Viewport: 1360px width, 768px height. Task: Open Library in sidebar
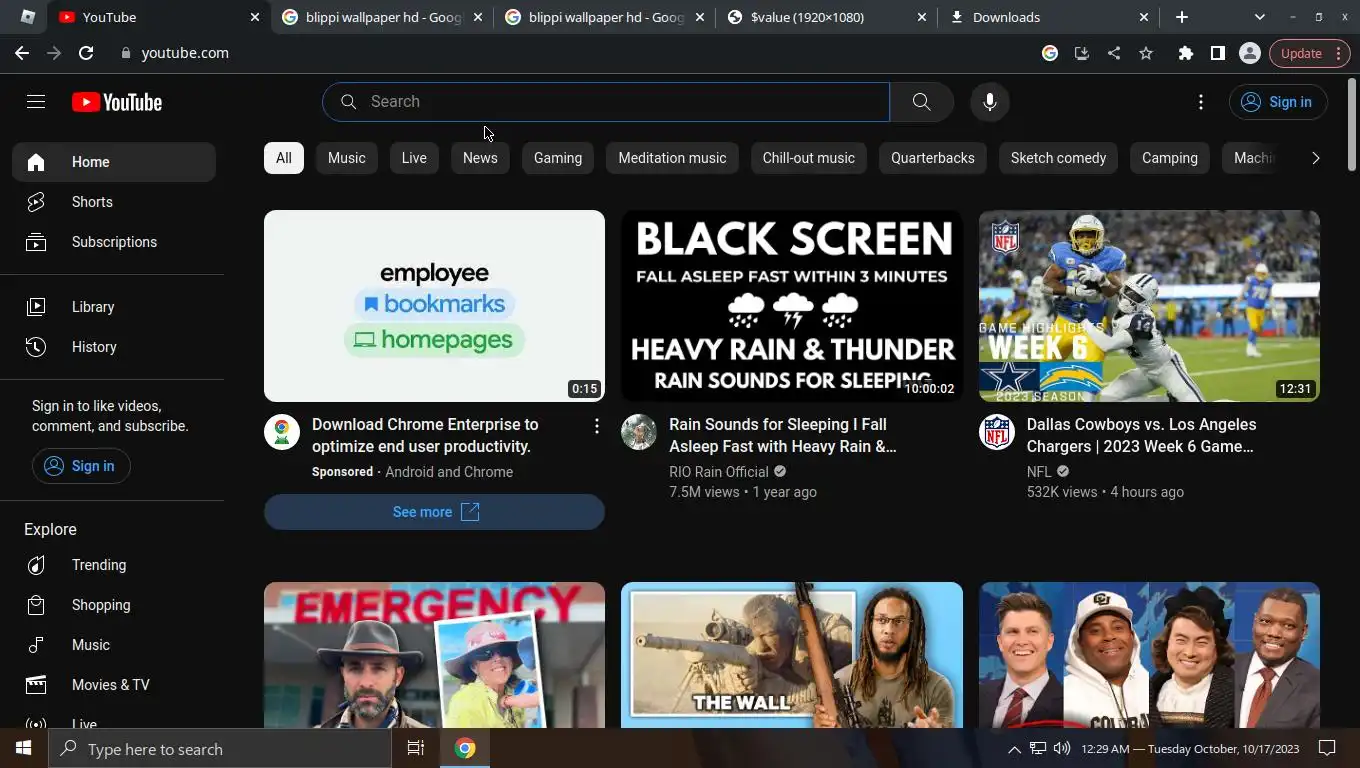pyautogui.click(x=114, y=307)
